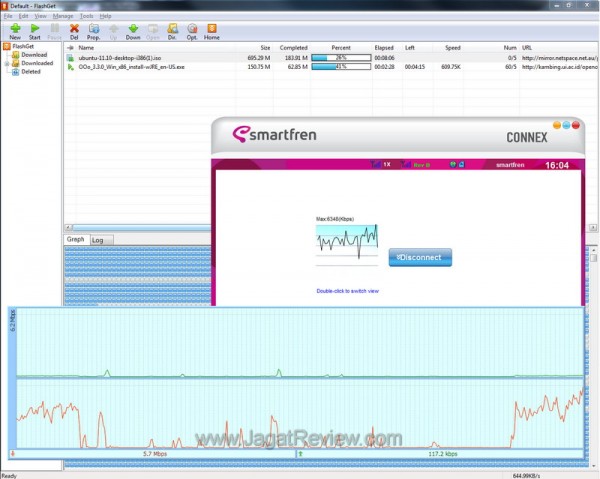Click the horizontal scrollbar right arrow

593,227
